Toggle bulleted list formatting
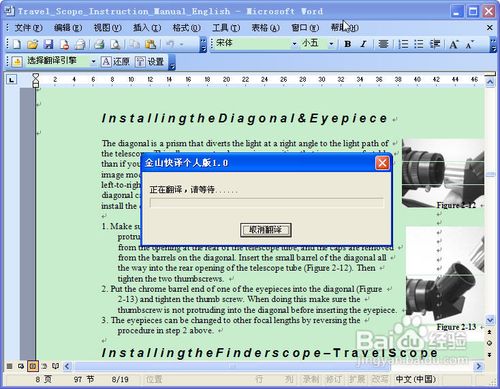The height and width of the screenshot is (389, 500). 419,44
